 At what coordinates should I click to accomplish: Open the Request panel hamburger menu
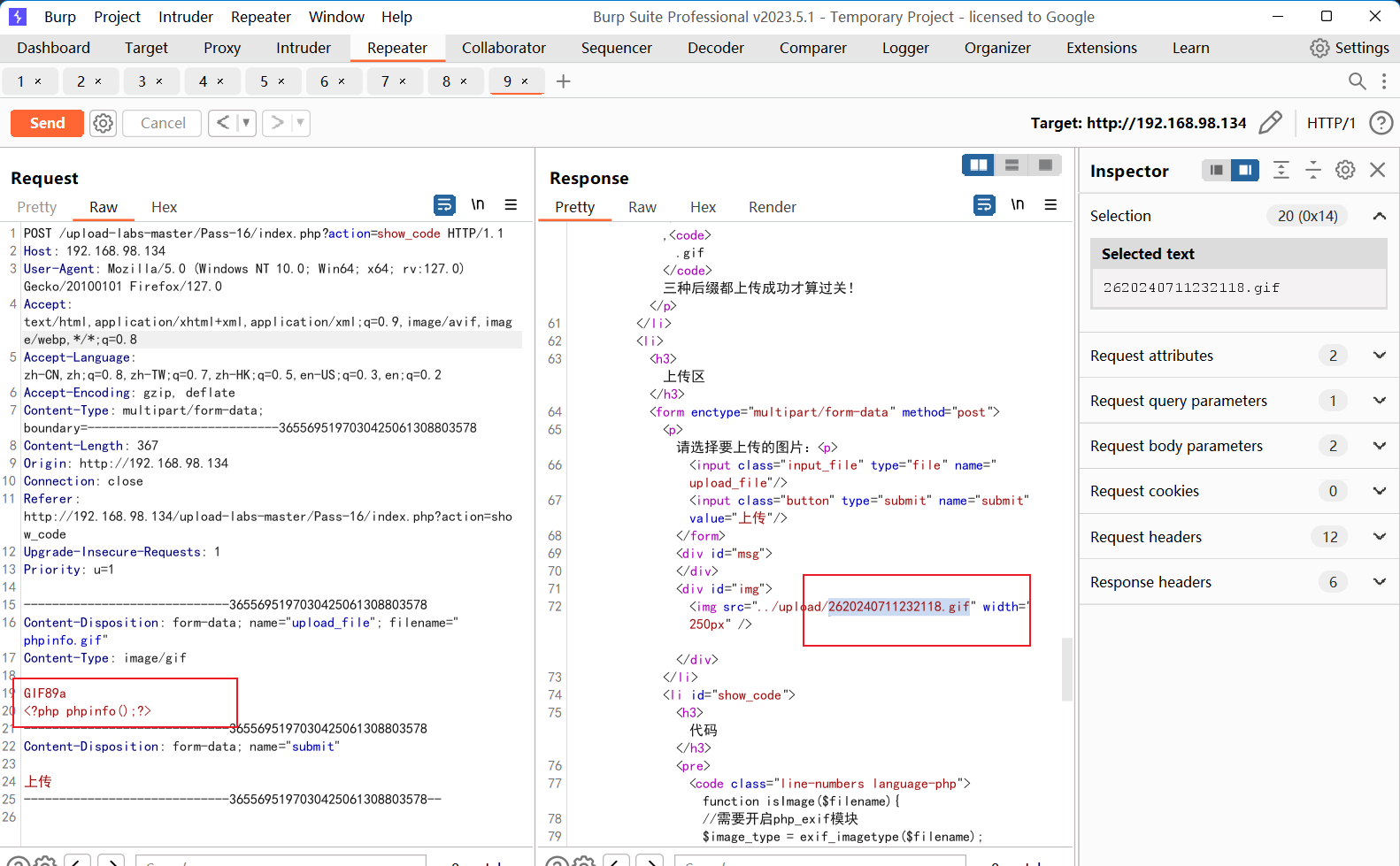(x=511, y=205)
